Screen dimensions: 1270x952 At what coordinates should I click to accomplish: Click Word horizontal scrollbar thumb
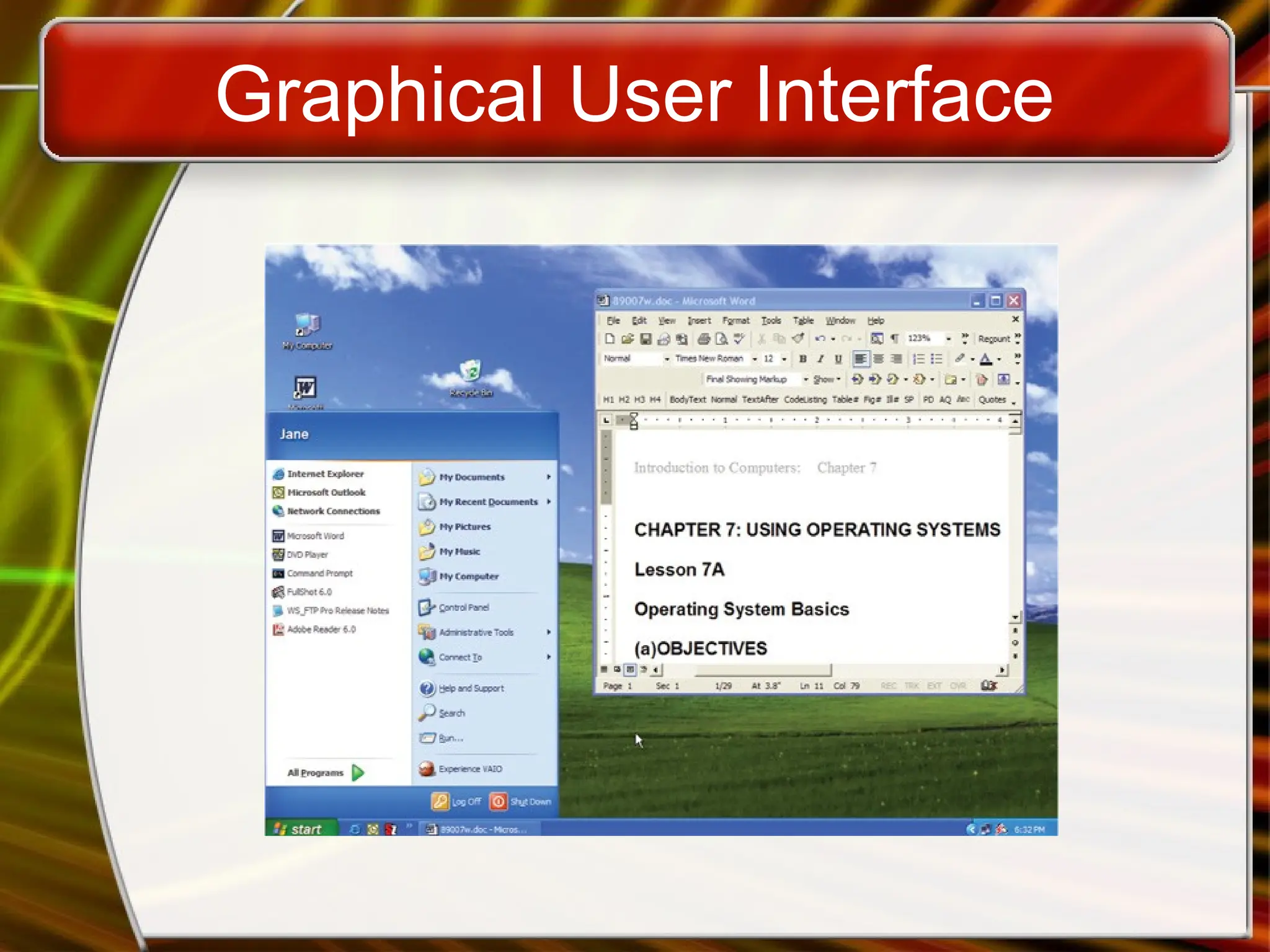[763, 670]
